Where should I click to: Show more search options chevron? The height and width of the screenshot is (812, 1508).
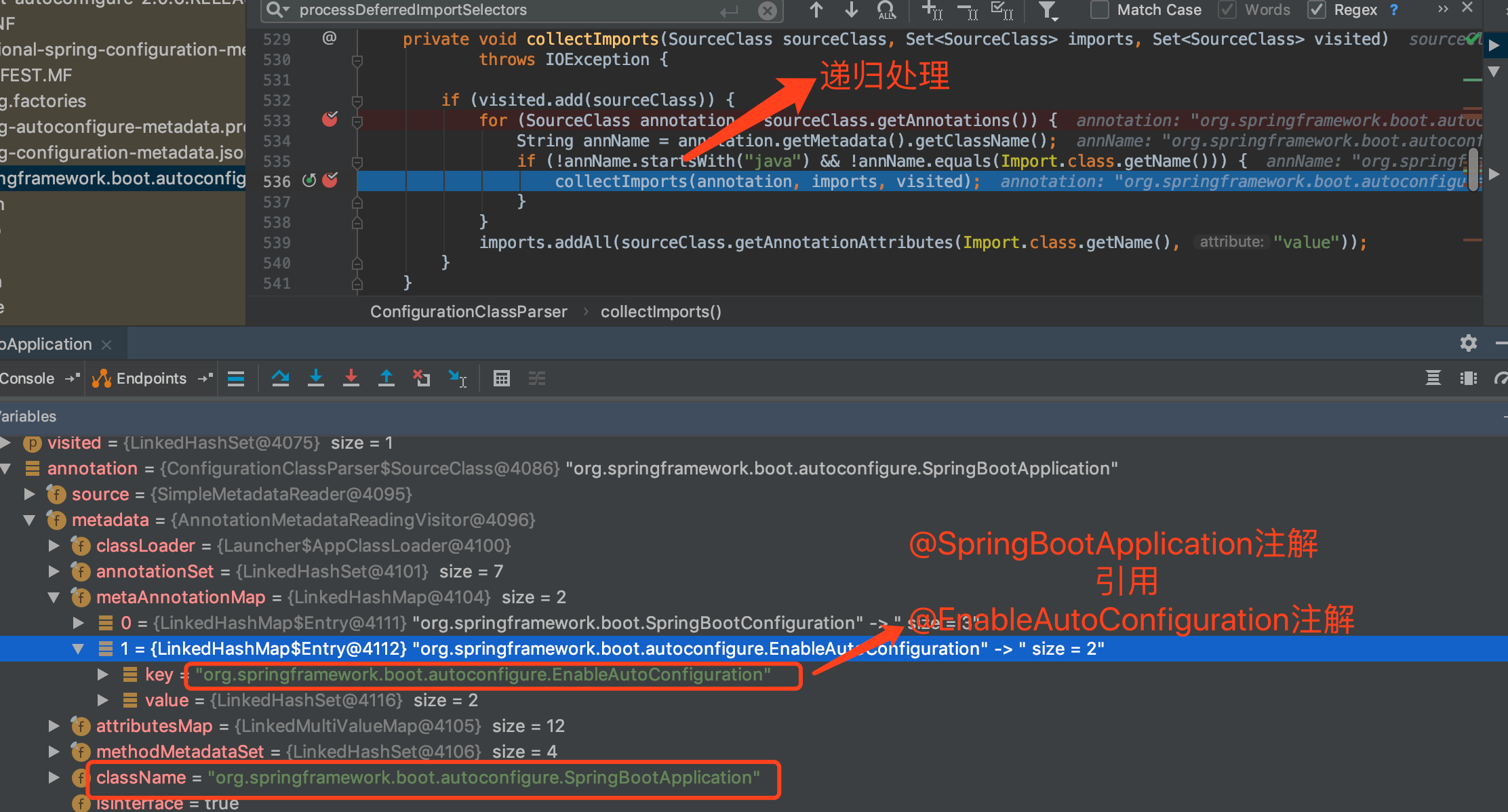click(x=1443, y=9)
